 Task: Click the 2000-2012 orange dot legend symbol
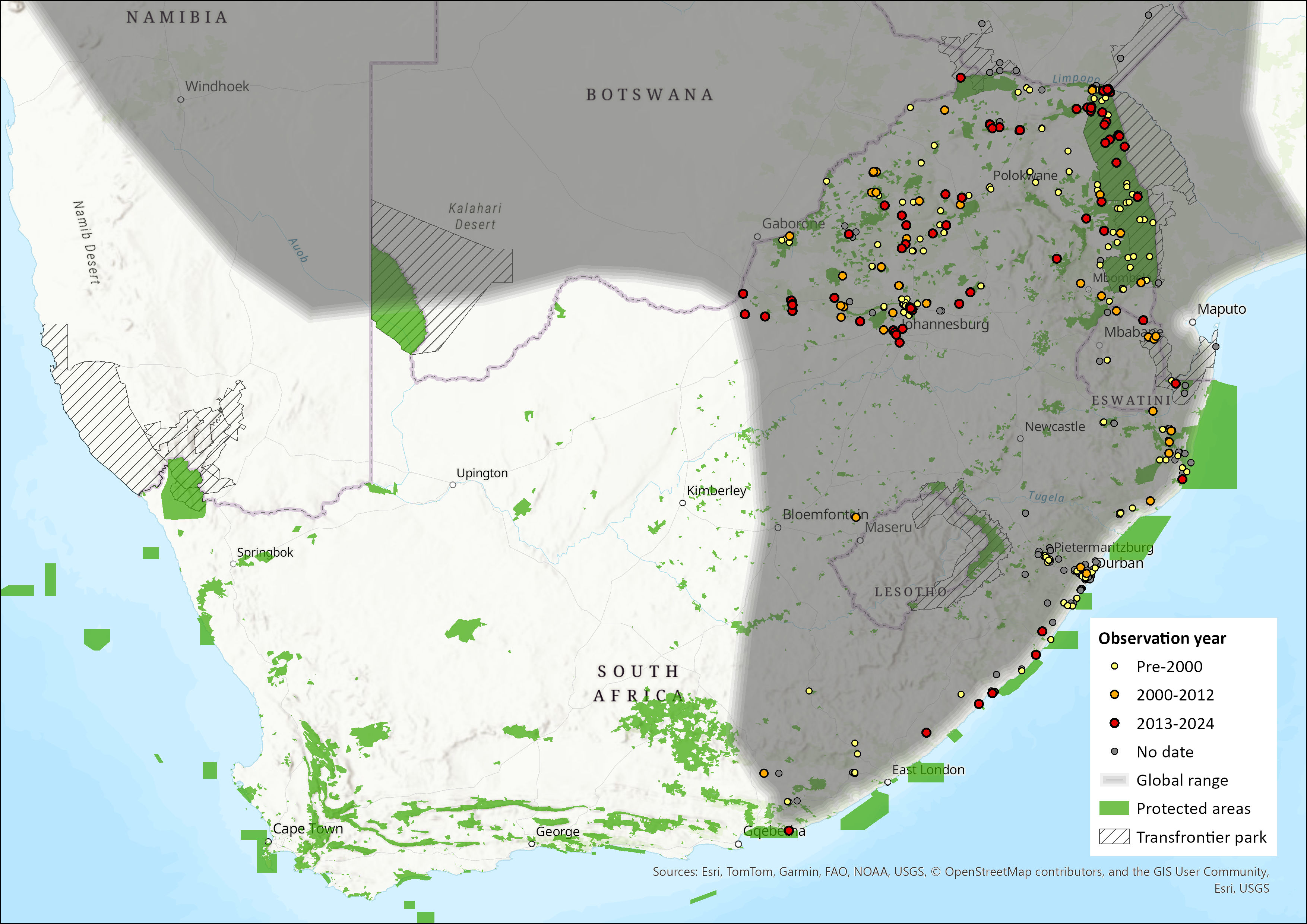pos(1115,694)
